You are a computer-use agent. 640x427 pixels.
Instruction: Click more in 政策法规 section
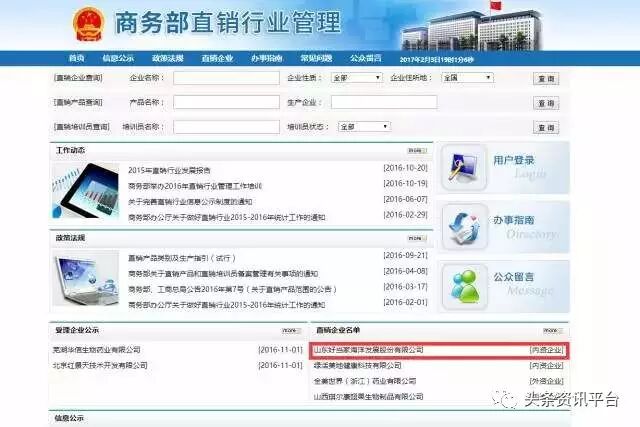(x=417, y=238)
